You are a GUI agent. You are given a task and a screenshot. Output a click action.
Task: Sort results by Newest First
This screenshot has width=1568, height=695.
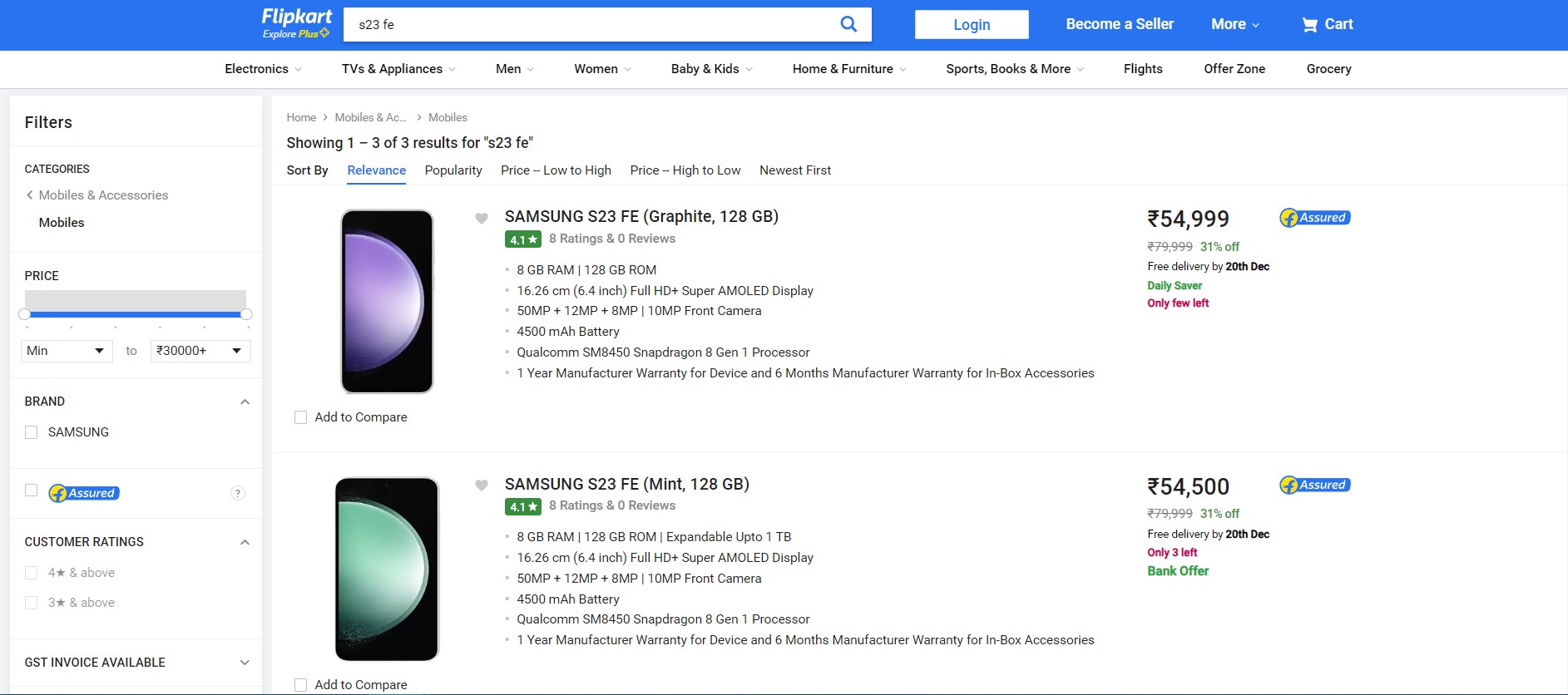coord(795,170)
